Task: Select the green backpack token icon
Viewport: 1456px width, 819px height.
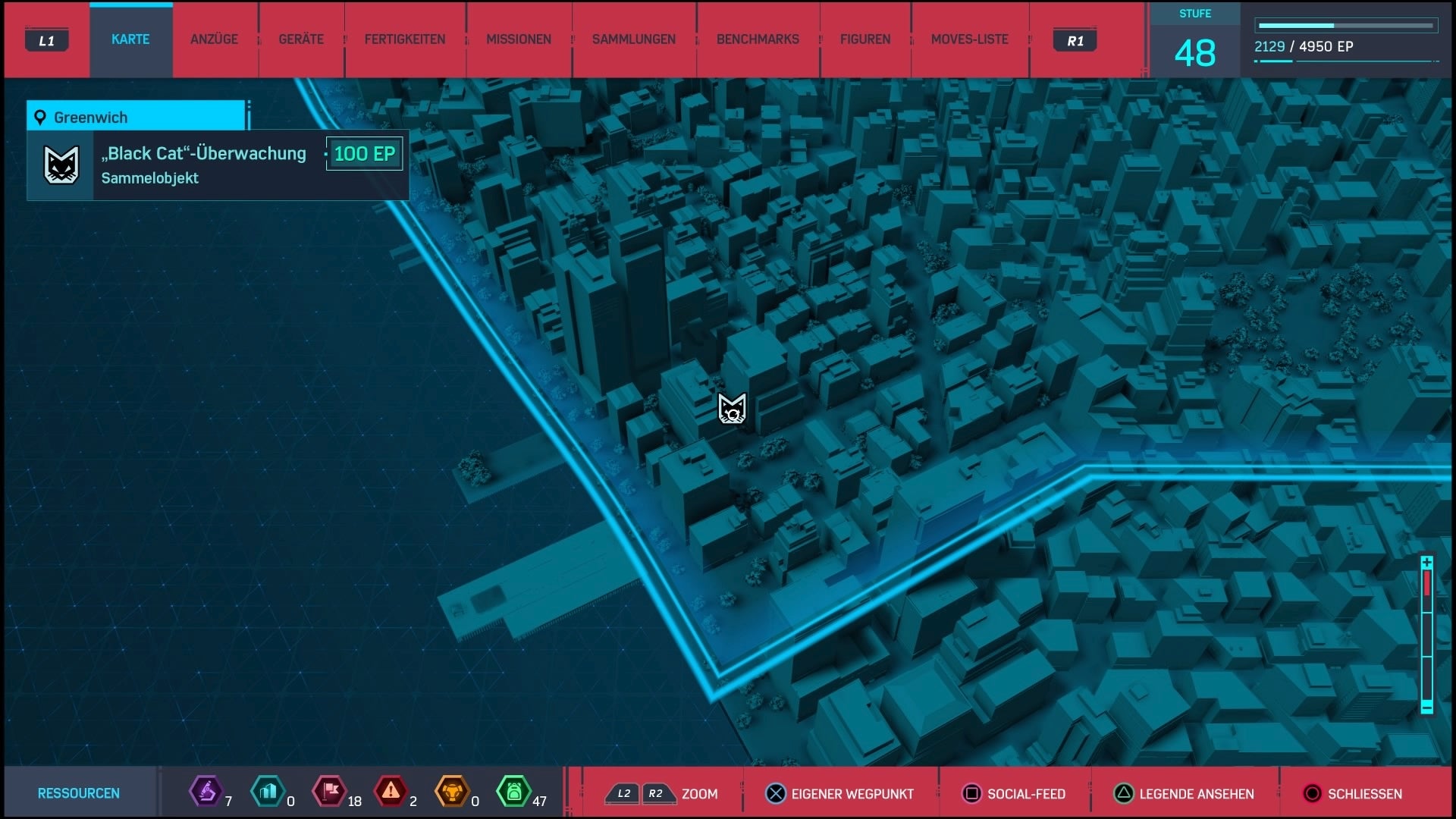Action: click(x=513, y=792)
